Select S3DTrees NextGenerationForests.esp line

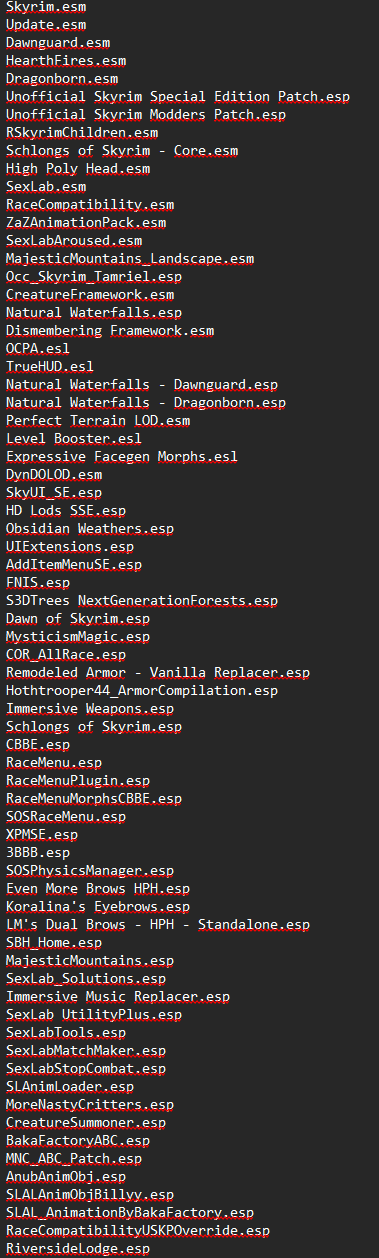pos(142,600)
